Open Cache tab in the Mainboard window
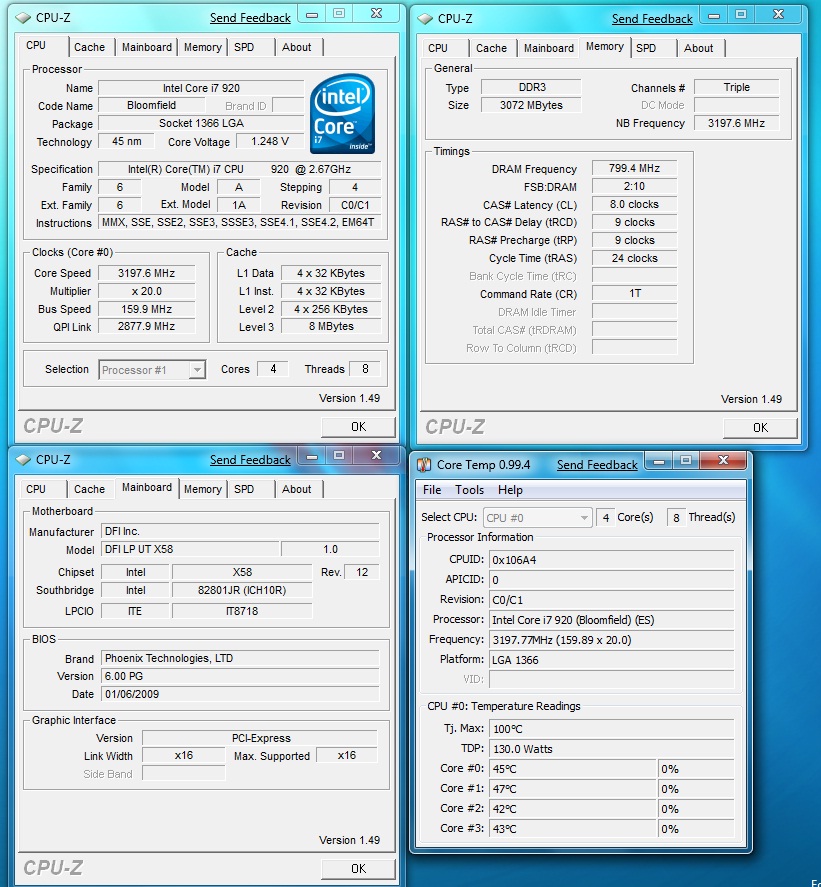Viewport: 821px width, 887px height. pos(89,489)
